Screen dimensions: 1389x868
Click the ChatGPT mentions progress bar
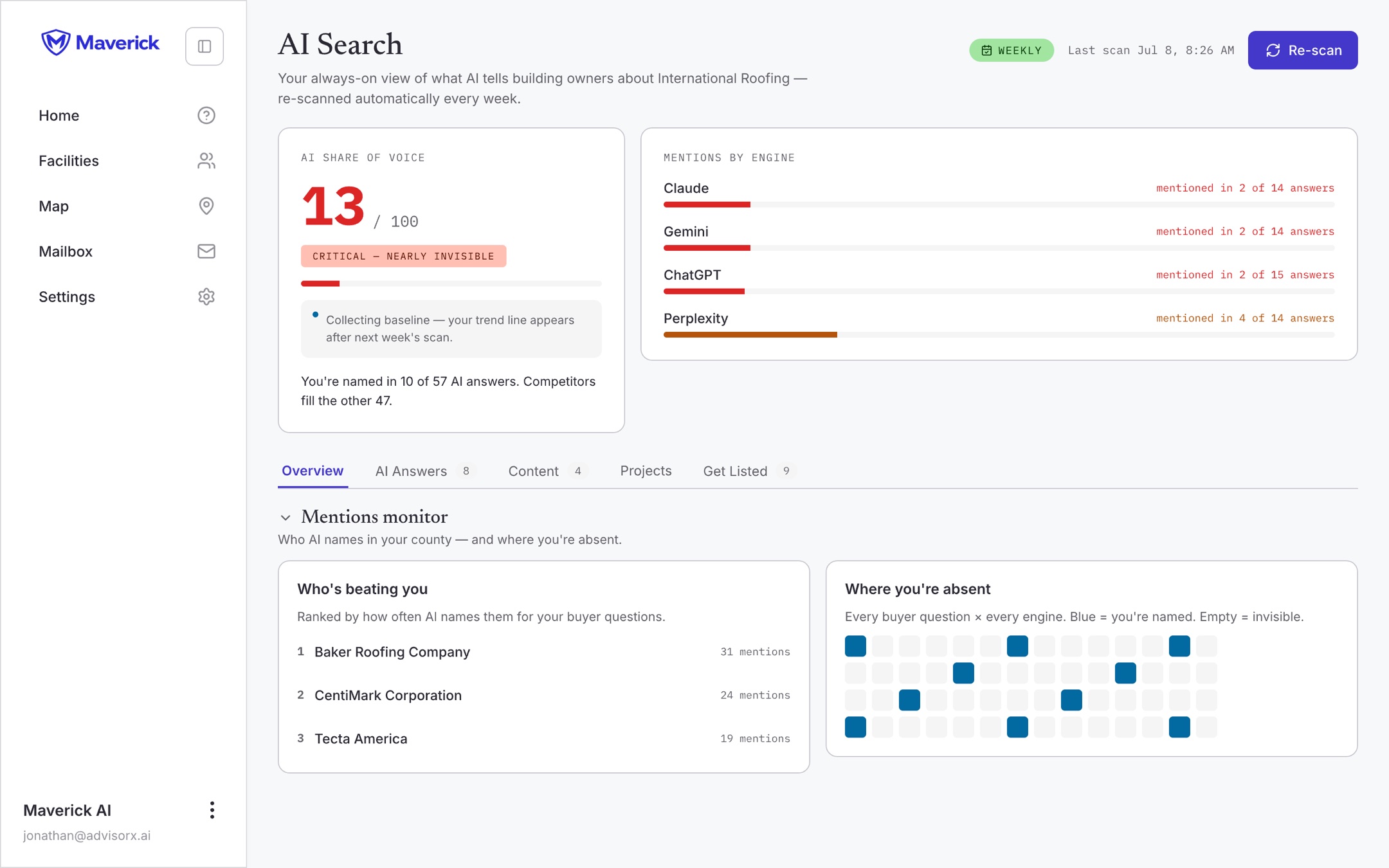click(999, 291)
